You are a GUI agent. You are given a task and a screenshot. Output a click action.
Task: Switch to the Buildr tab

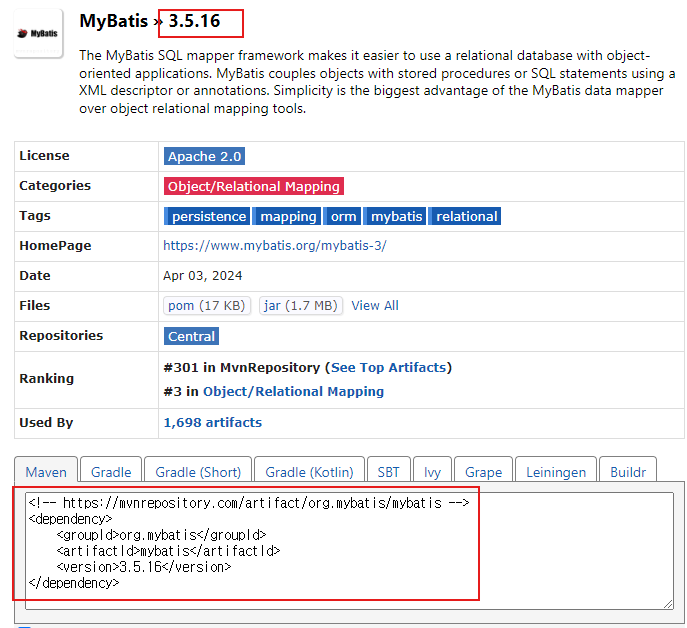pos(628,472)
